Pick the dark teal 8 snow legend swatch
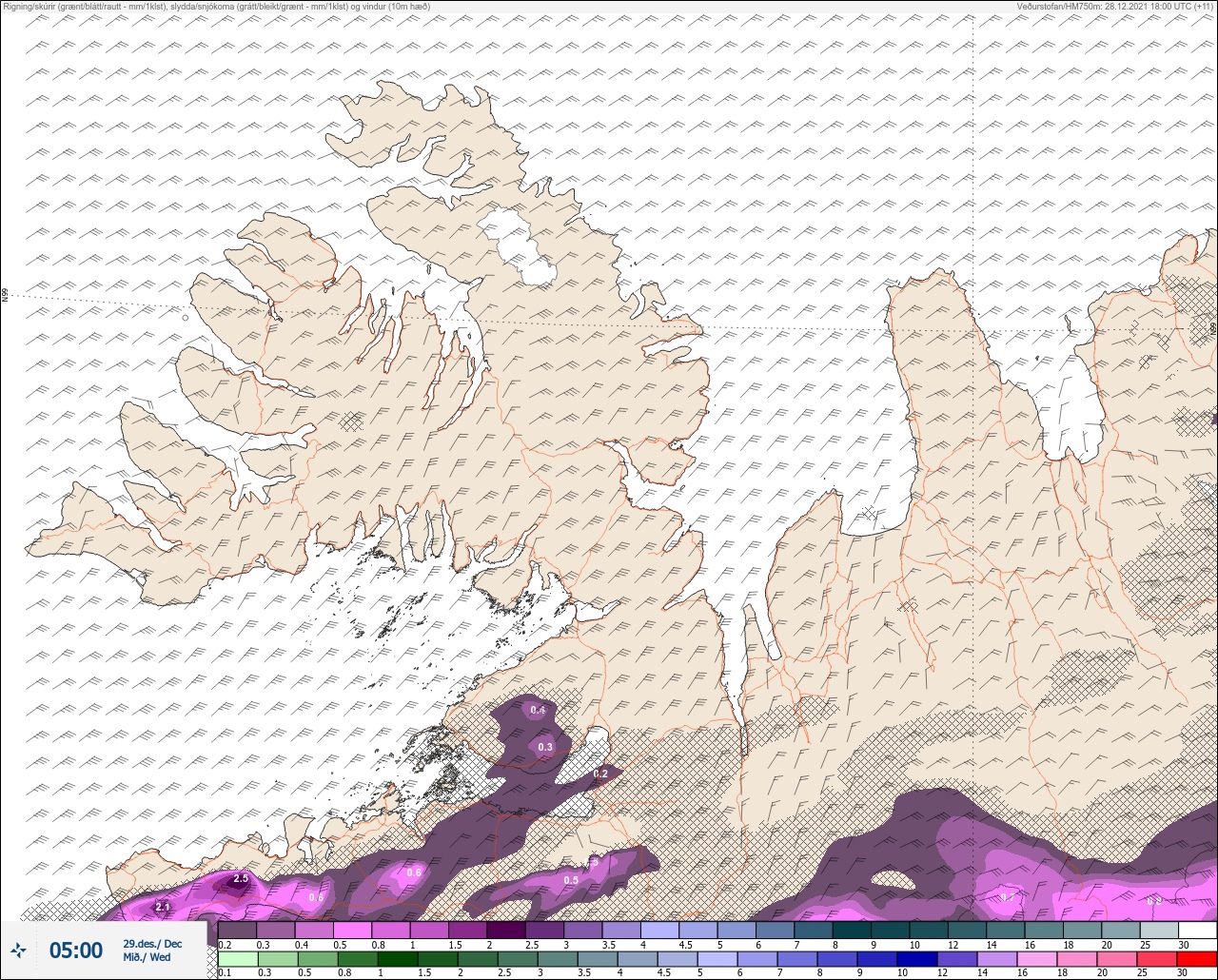1218x980 pixels. pos(852,930)
